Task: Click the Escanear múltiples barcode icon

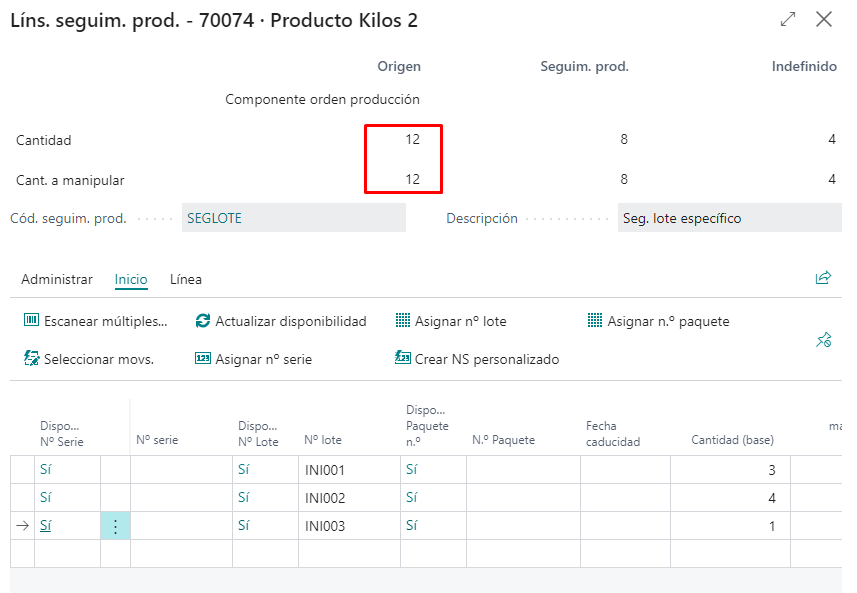Action: (31, 321)
